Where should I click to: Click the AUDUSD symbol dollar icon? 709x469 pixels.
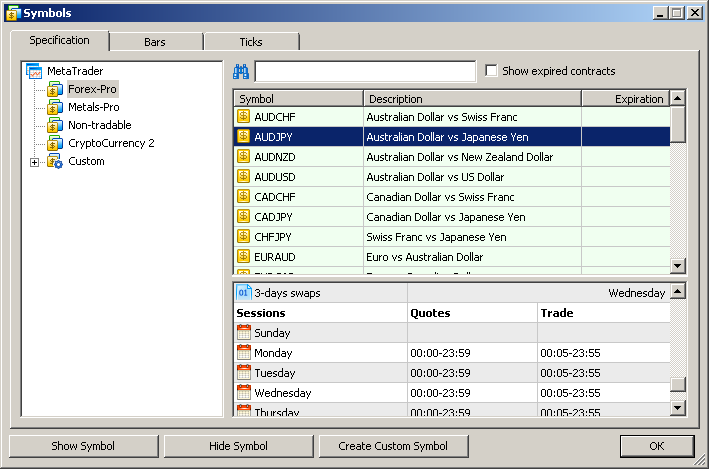(x=244, y=176)
